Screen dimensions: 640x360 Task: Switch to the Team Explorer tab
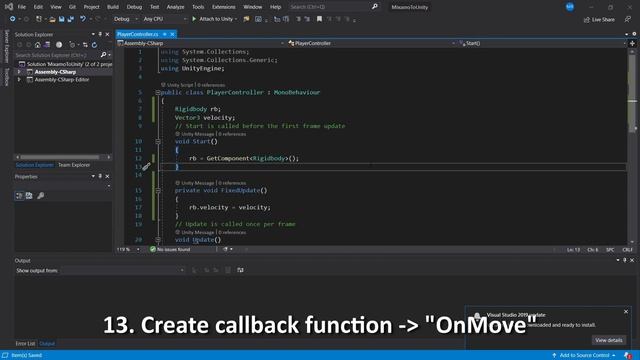[x=74, y=165]
